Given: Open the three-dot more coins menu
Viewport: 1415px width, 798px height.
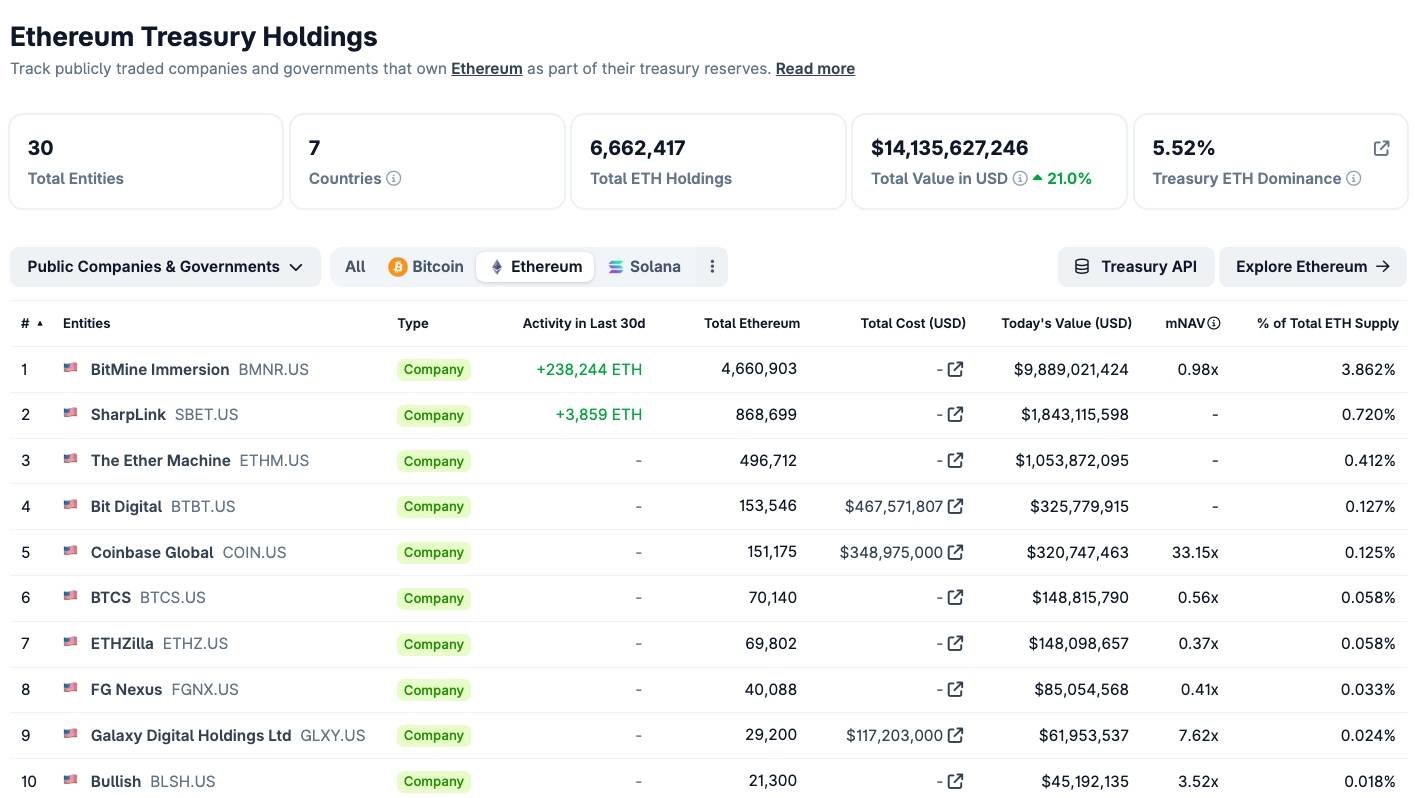Looking at the screenshot, I should pos(712,267).
